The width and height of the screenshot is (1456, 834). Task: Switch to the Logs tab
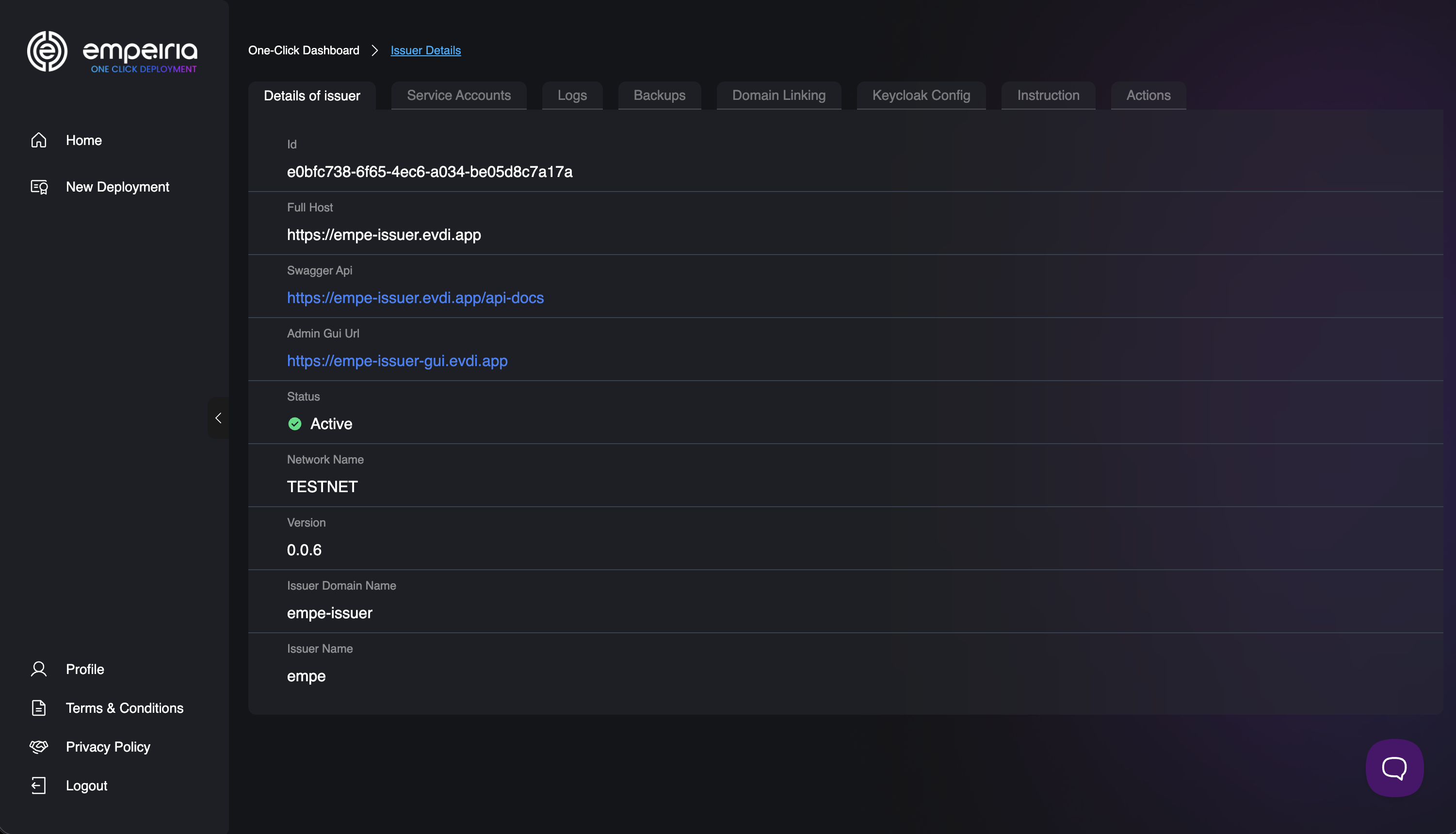click(x=572, y=95)
